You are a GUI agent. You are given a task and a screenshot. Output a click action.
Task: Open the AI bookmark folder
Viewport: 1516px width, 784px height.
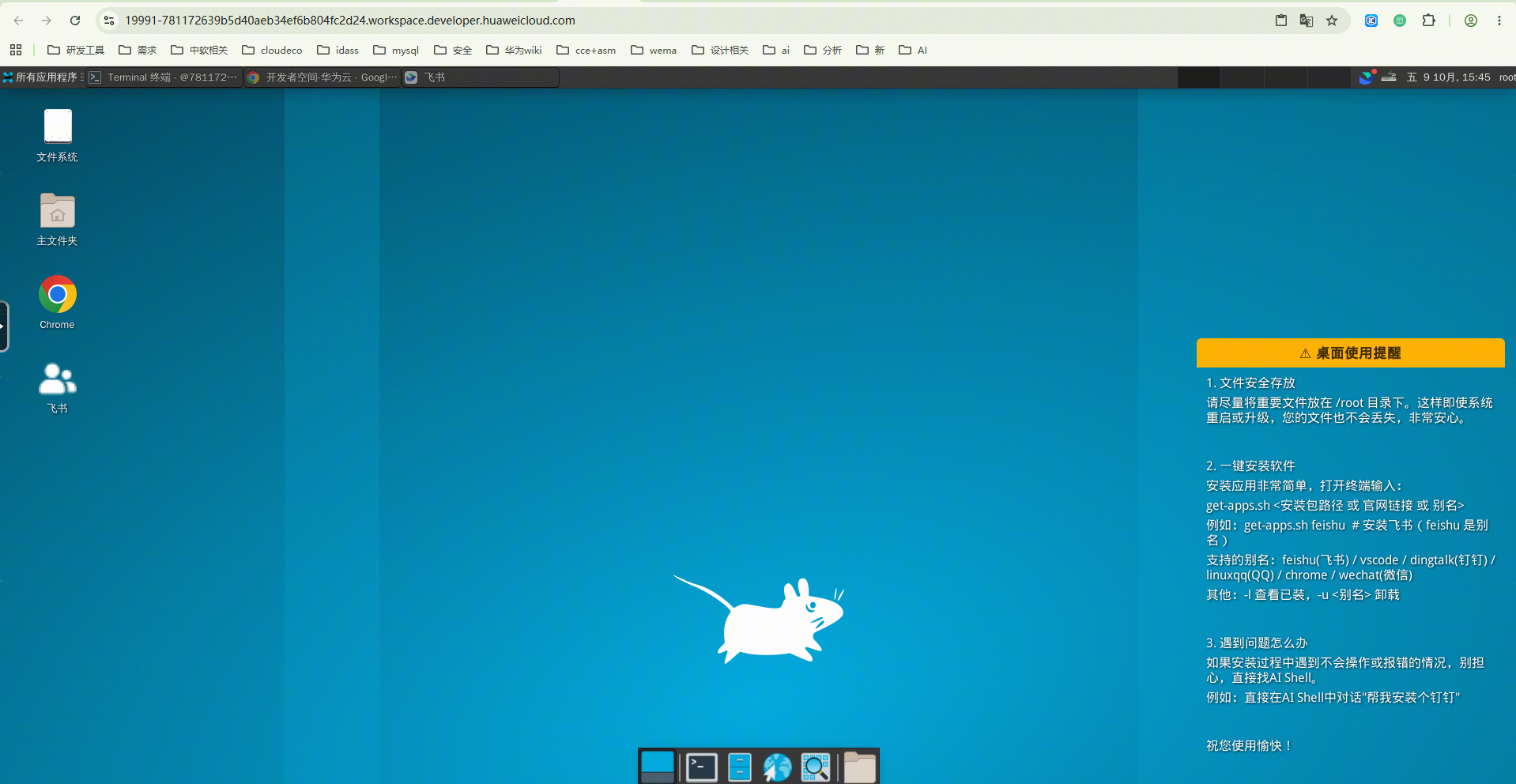[x=913, y=50]
